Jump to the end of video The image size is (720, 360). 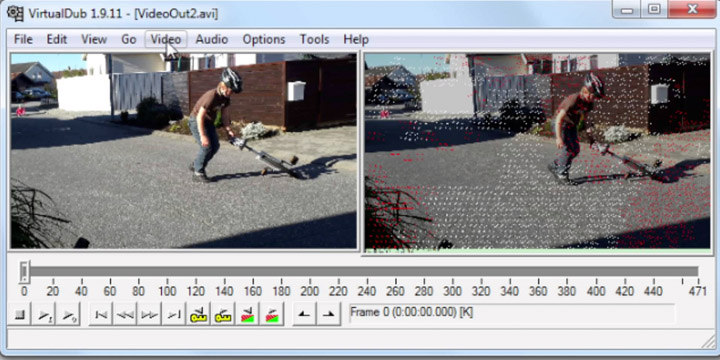[x=174, y=314]
